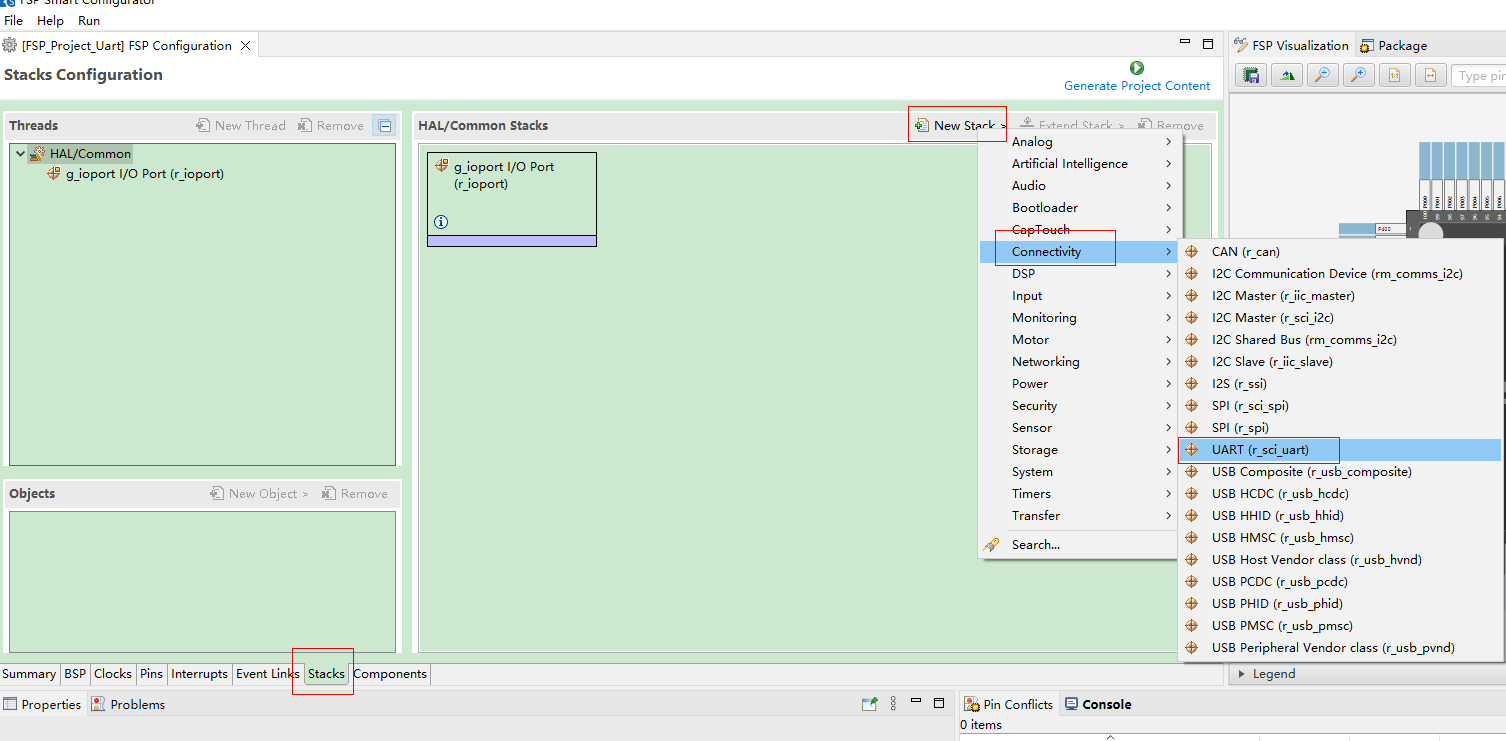Click the pin icon in the Properties toolbar

tap(870, 704)
